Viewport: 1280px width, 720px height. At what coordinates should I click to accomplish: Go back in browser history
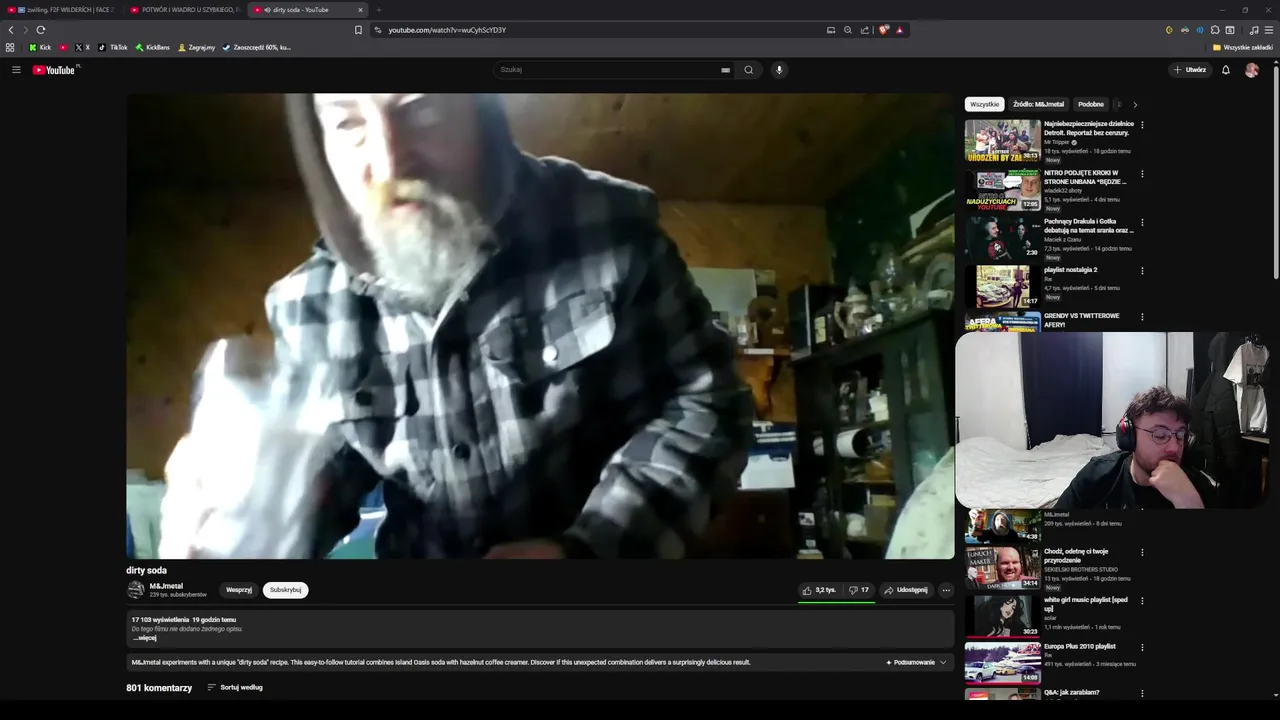pyautogui.click(x=11, y=30)
